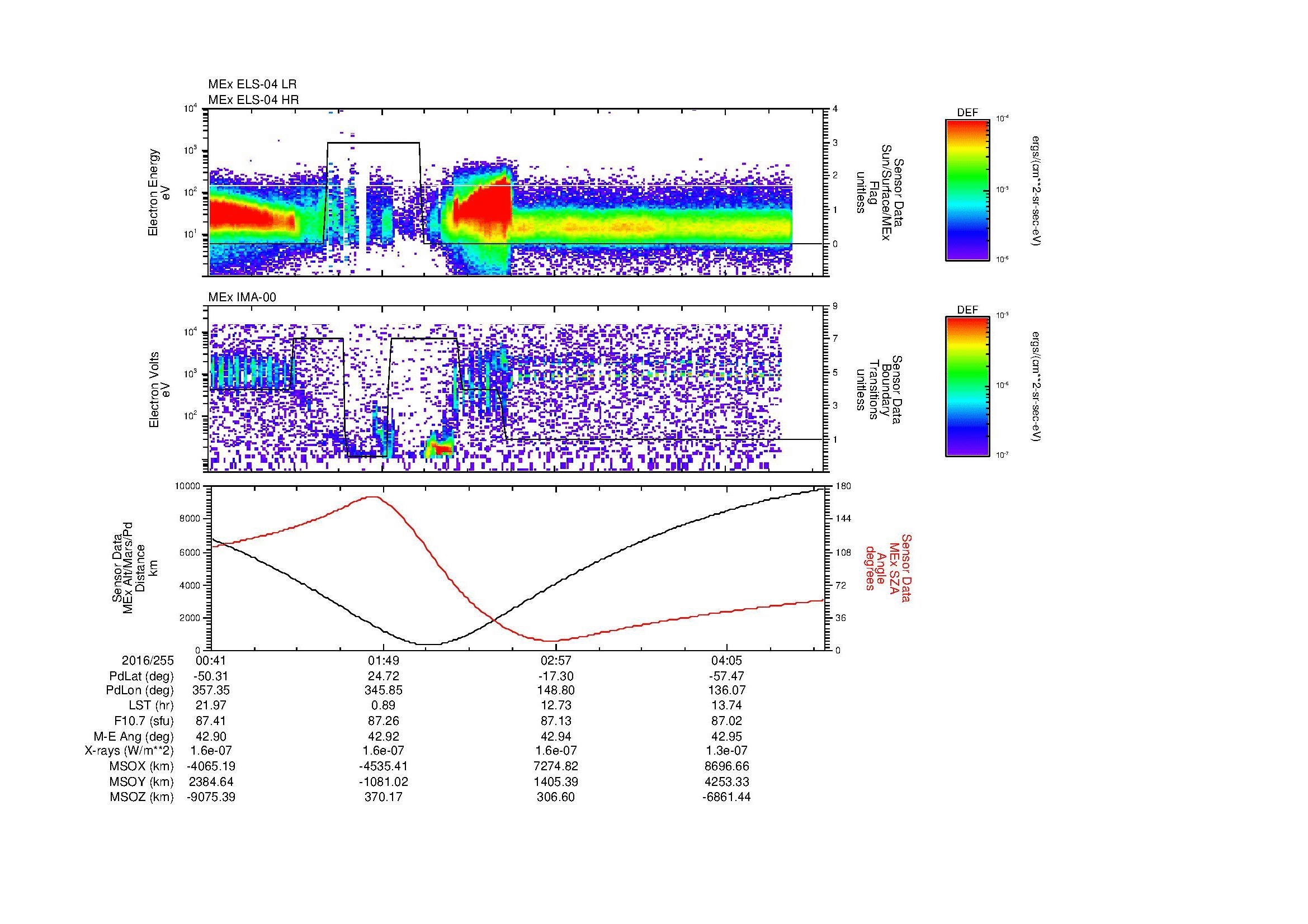Viewport: 1308px width, 924px height.
Task: Click the PdLon value 357.35
Action: pos(211,690)
